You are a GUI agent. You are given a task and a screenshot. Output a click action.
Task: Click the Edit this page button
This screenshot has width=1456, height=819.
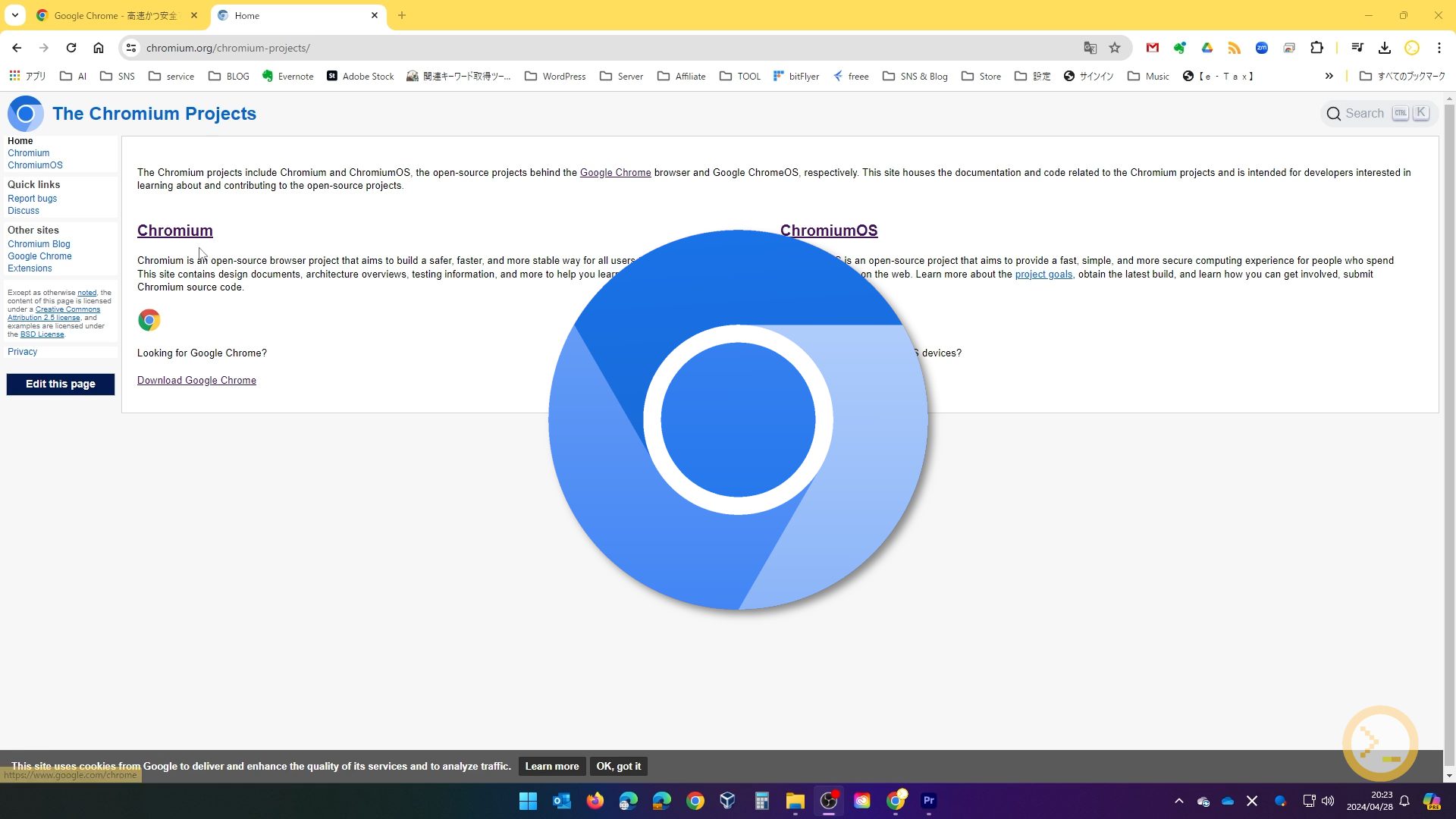pos(61,384)
